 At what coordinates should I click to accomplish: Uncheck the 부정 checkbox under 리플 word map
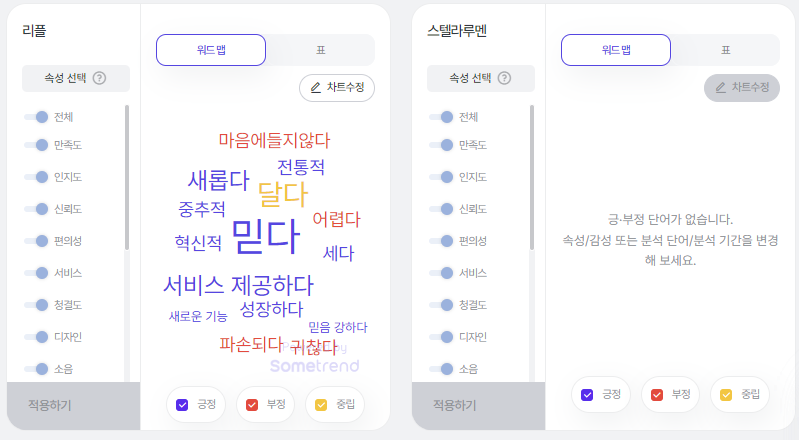click(252, 405)
